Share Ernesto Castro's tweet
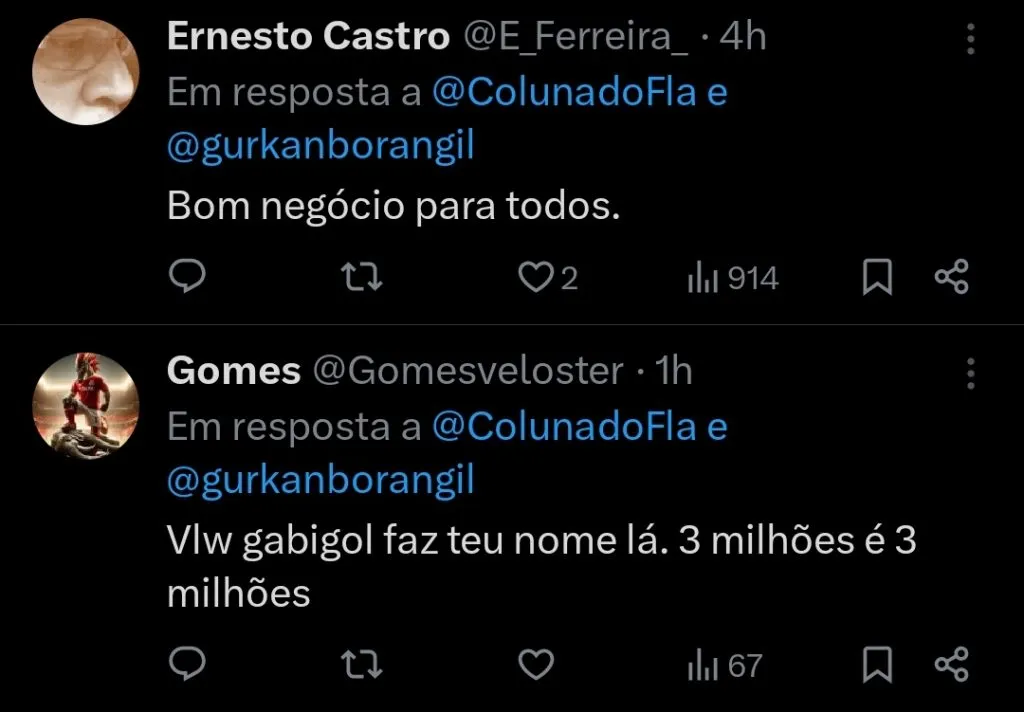This screenshot has height=712, width=1024. point(952,277)
